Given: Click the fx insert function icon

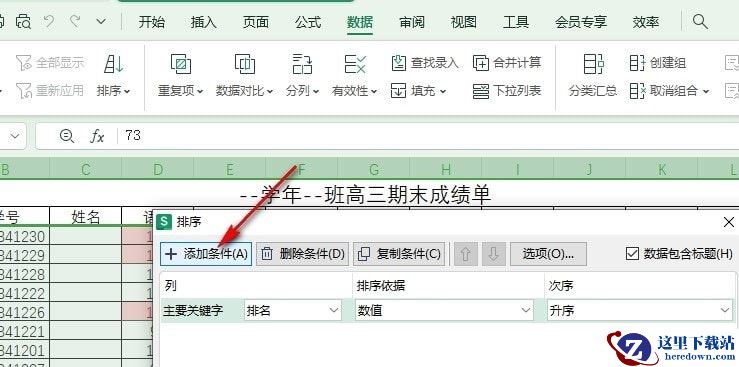Looking at the screenshot, I should tap(97, 136).
